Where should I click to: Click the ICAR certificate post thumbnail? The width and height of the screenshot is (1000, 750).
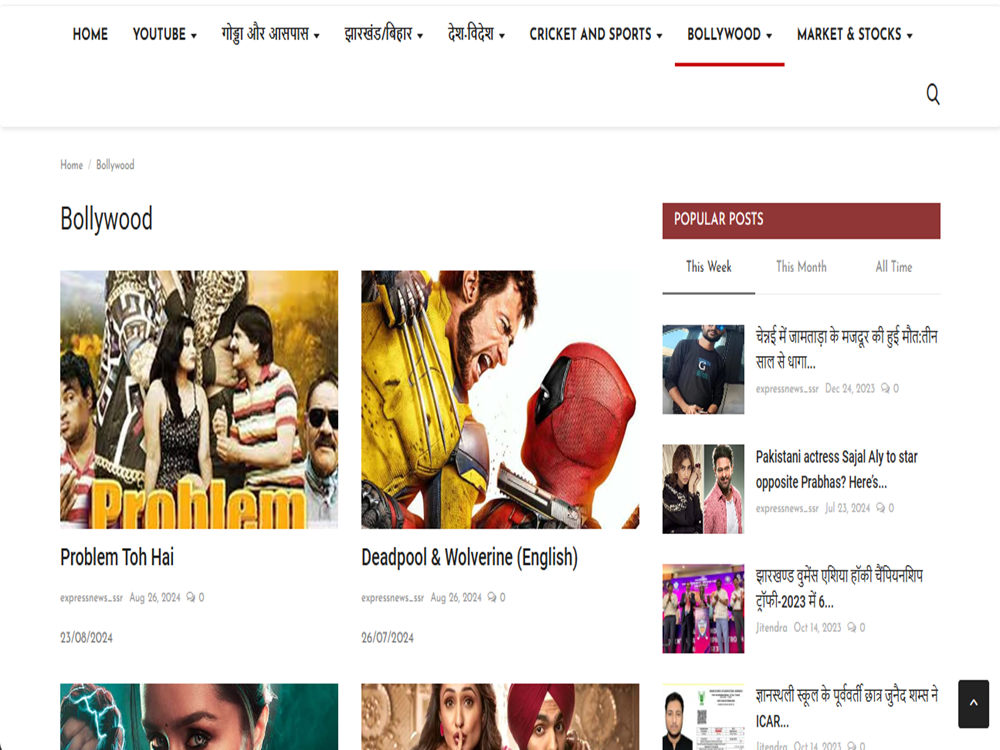[x=703, y=717]
